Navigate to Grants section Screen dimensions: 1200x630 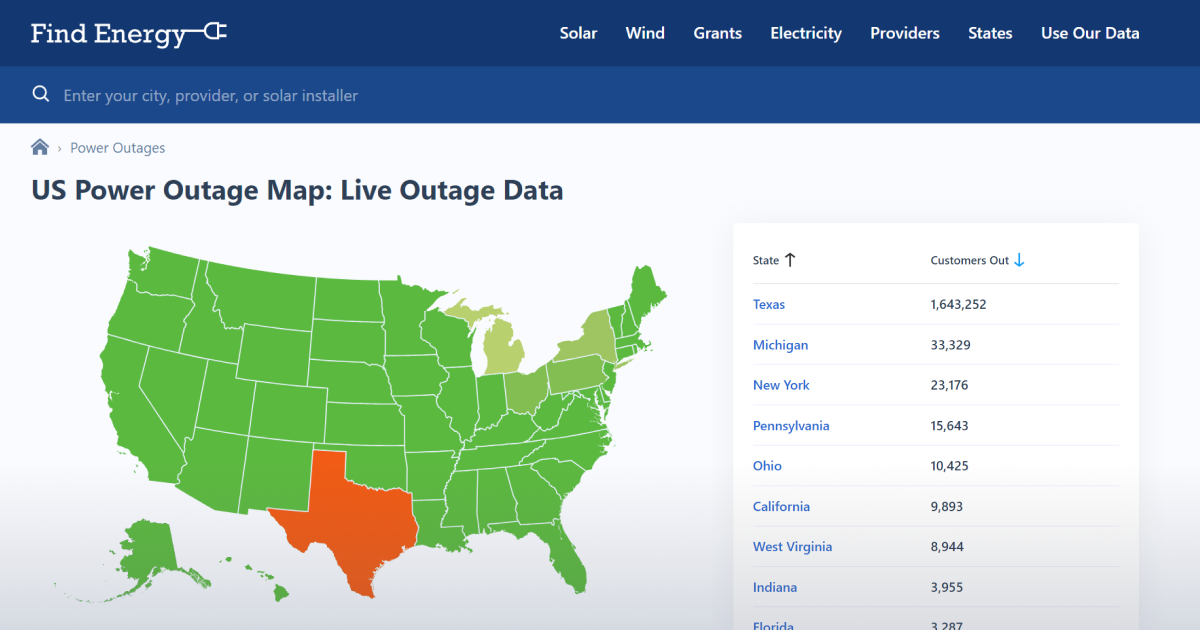[x=717, y=33]
